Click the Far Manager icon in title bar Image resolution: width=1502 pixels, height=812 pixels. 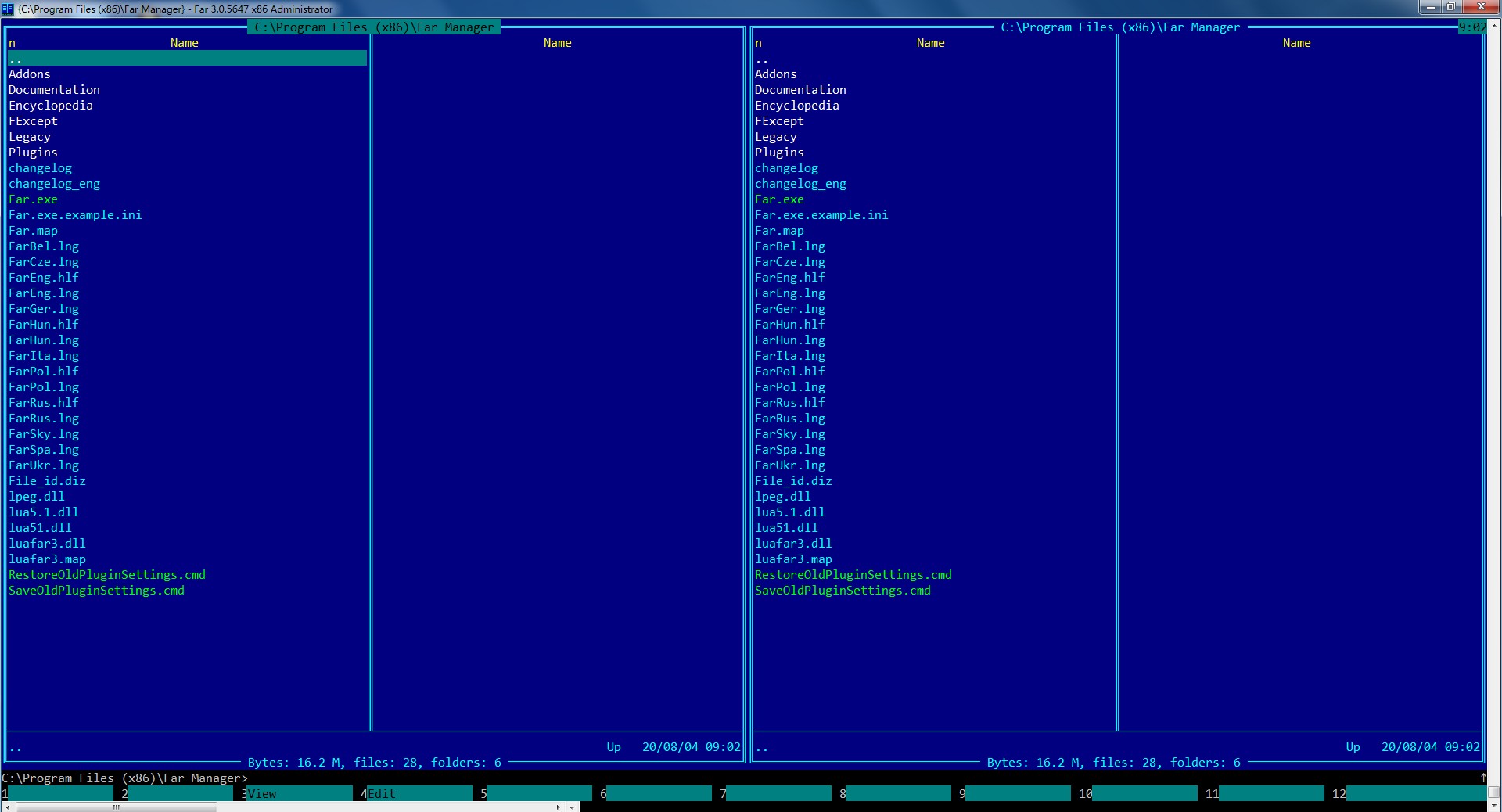(8, 9)
